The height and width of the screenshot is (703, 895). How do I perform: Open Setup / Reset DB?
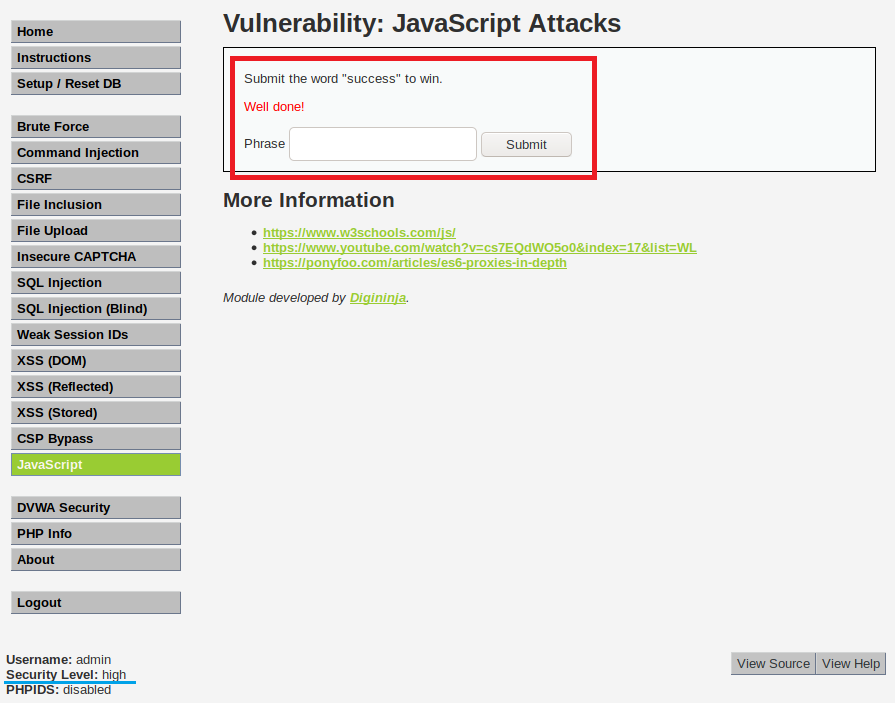[96, 84]
